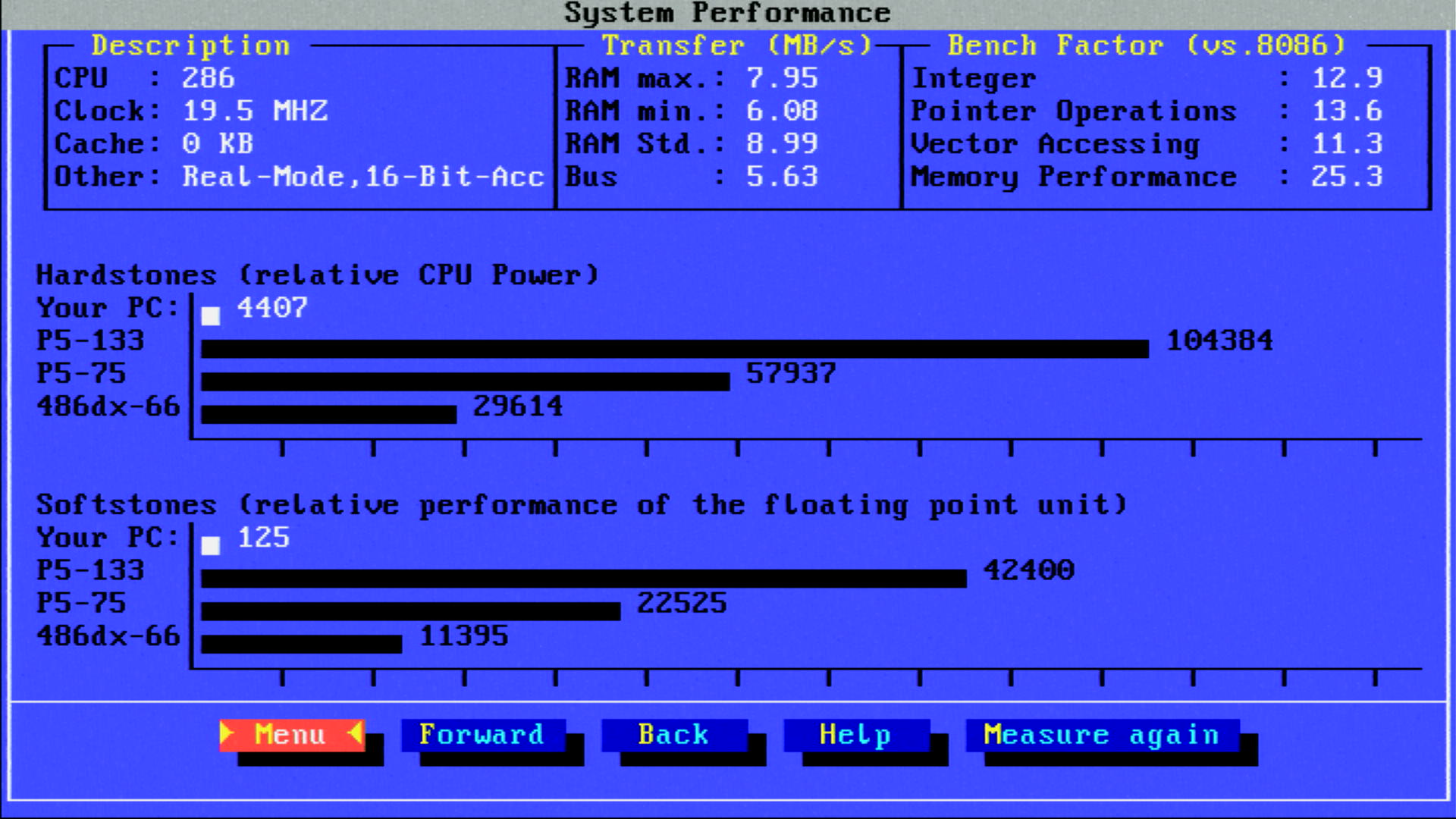Click the Hardstones P5-75 bar
The height and width of the screenshot is (819, 1456).
(466, 381)
